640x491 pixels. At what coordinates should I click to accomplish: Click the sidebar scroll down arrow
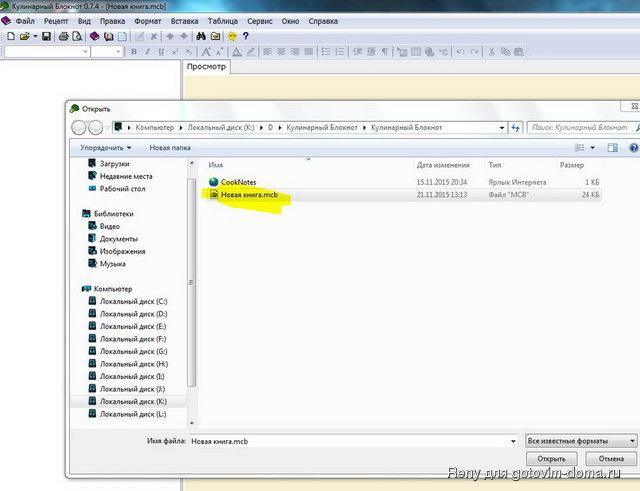pos(192,423)
